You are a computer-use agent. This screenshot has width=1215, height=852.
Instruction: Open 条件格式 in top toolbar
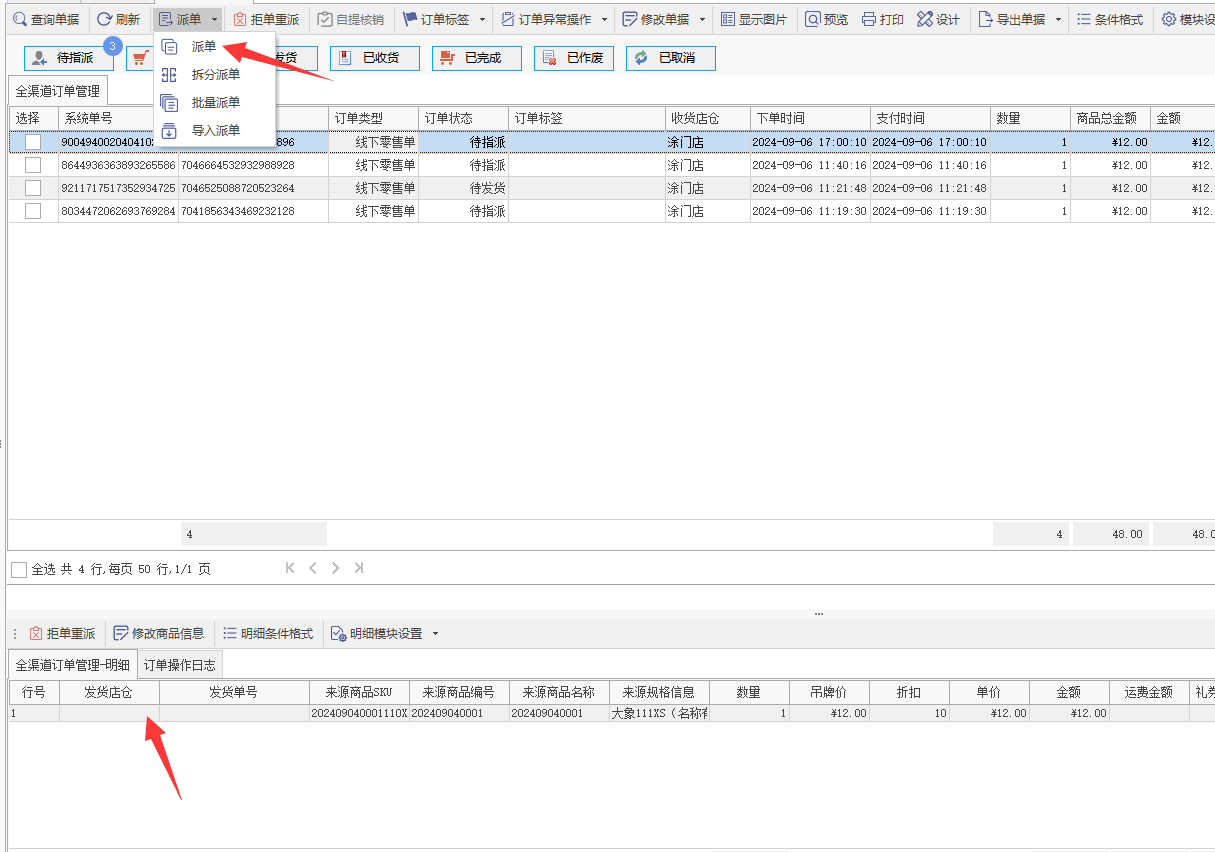point(1110,19)
